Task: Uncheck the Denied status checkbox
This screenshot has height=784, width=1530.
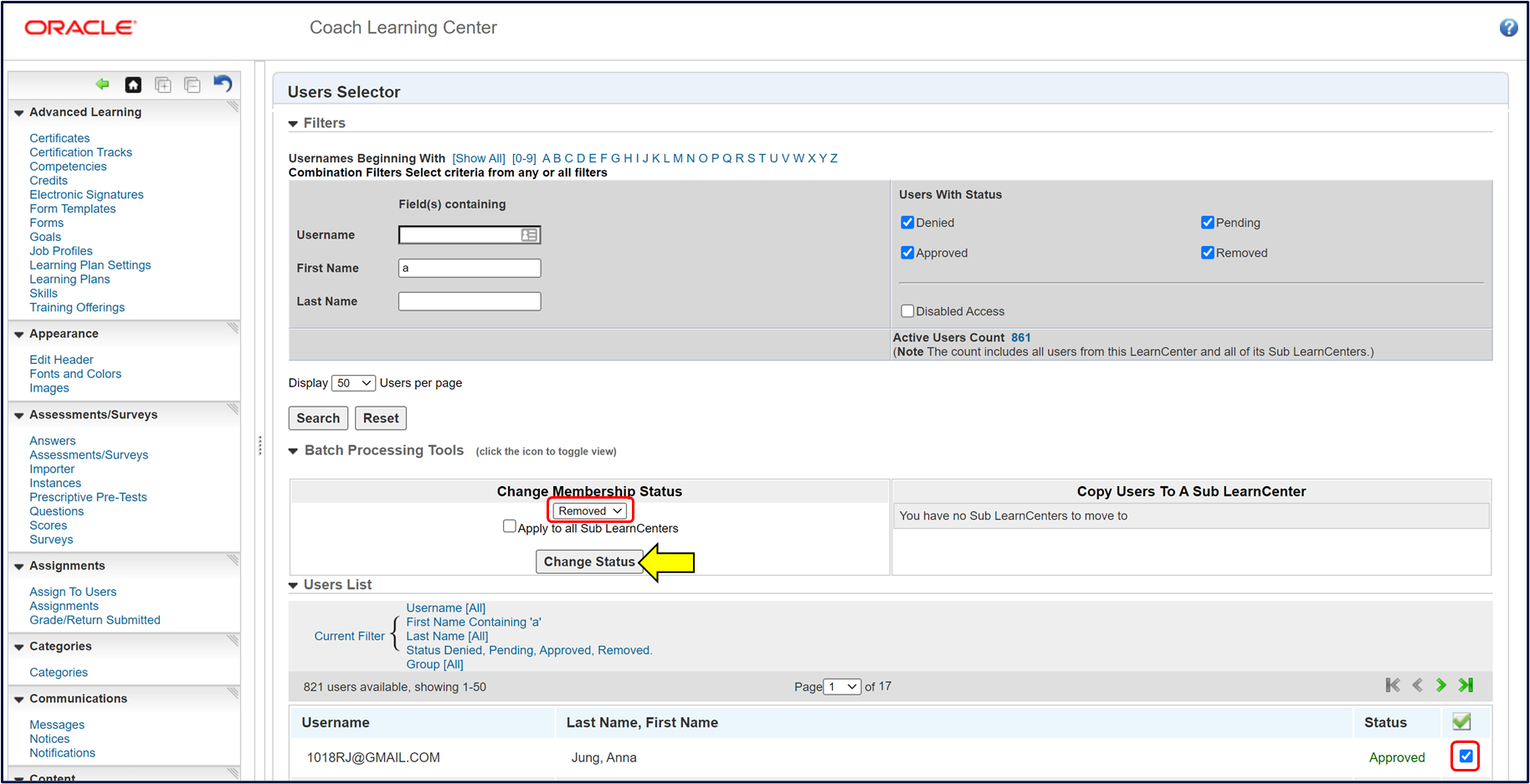Action: [907, 223]
